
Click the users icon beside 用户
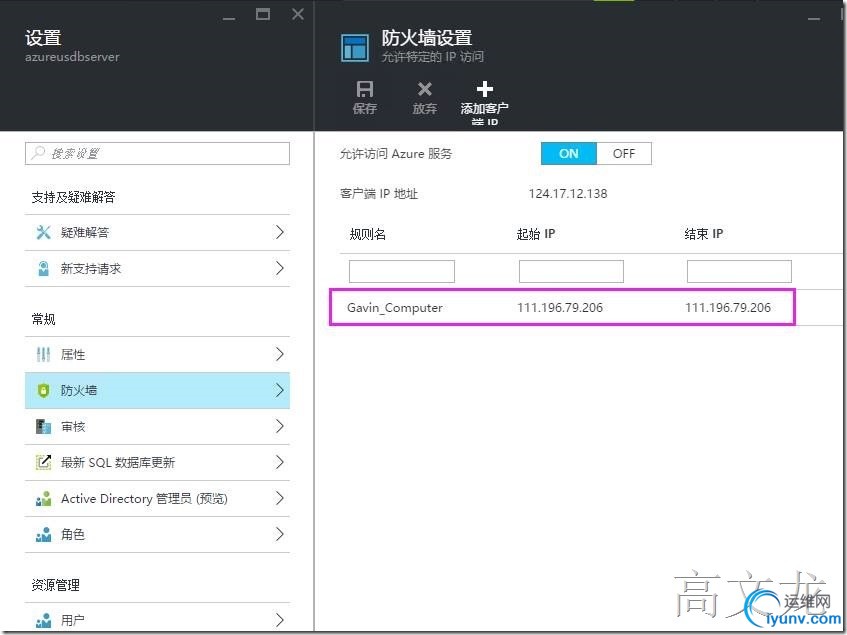(43, 620)
